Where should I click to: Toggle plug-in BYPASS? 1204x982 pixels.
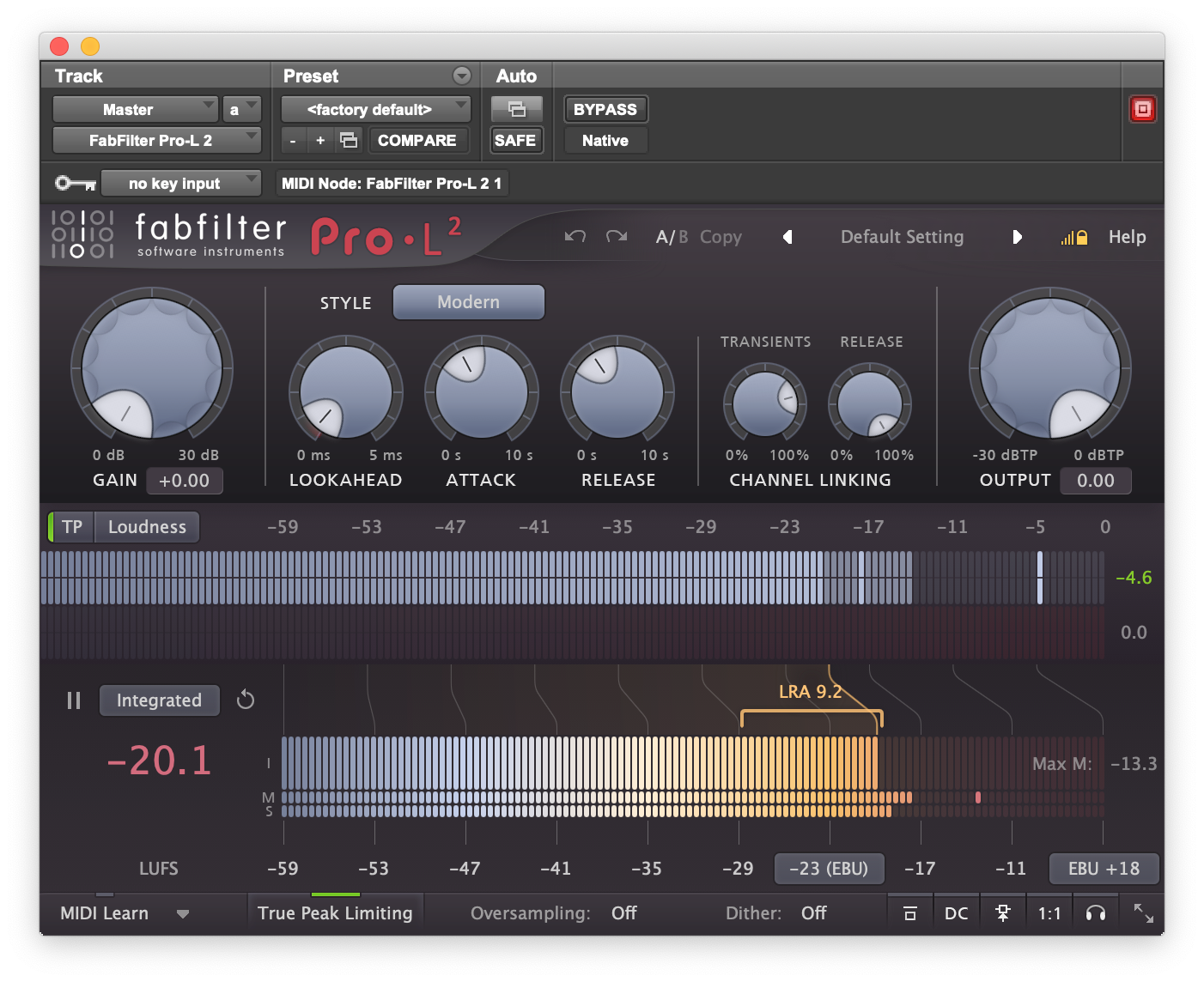coord(605,109)
